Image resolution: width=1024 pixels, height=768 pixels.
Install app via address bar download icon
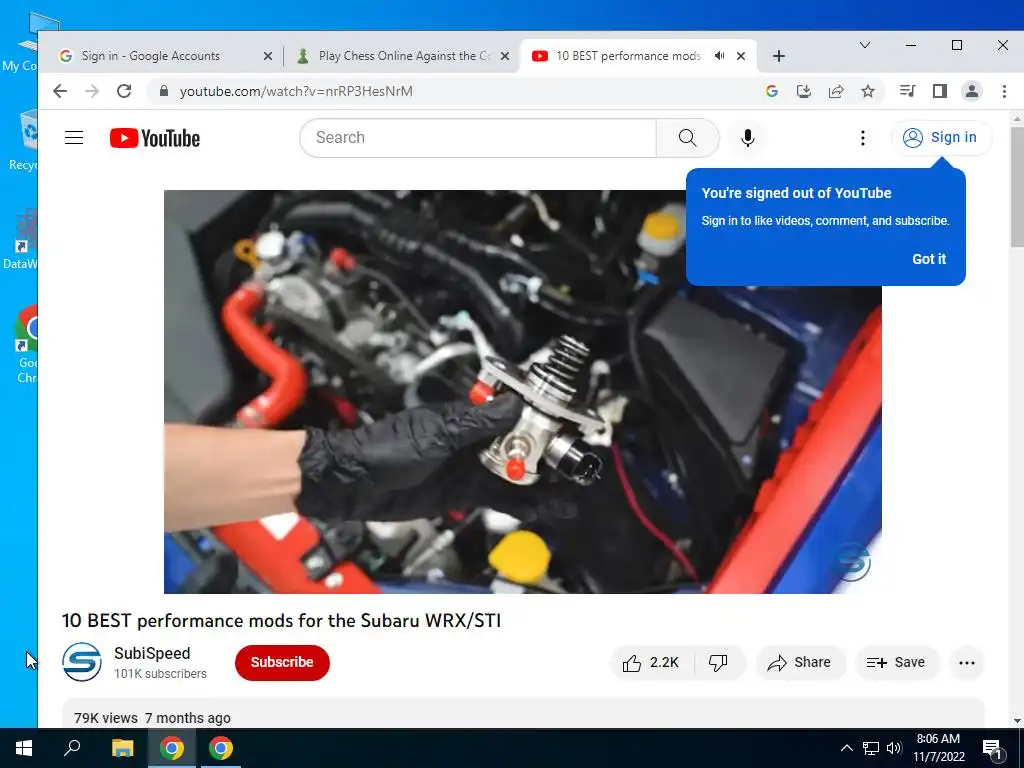click(x=803, y=91)
